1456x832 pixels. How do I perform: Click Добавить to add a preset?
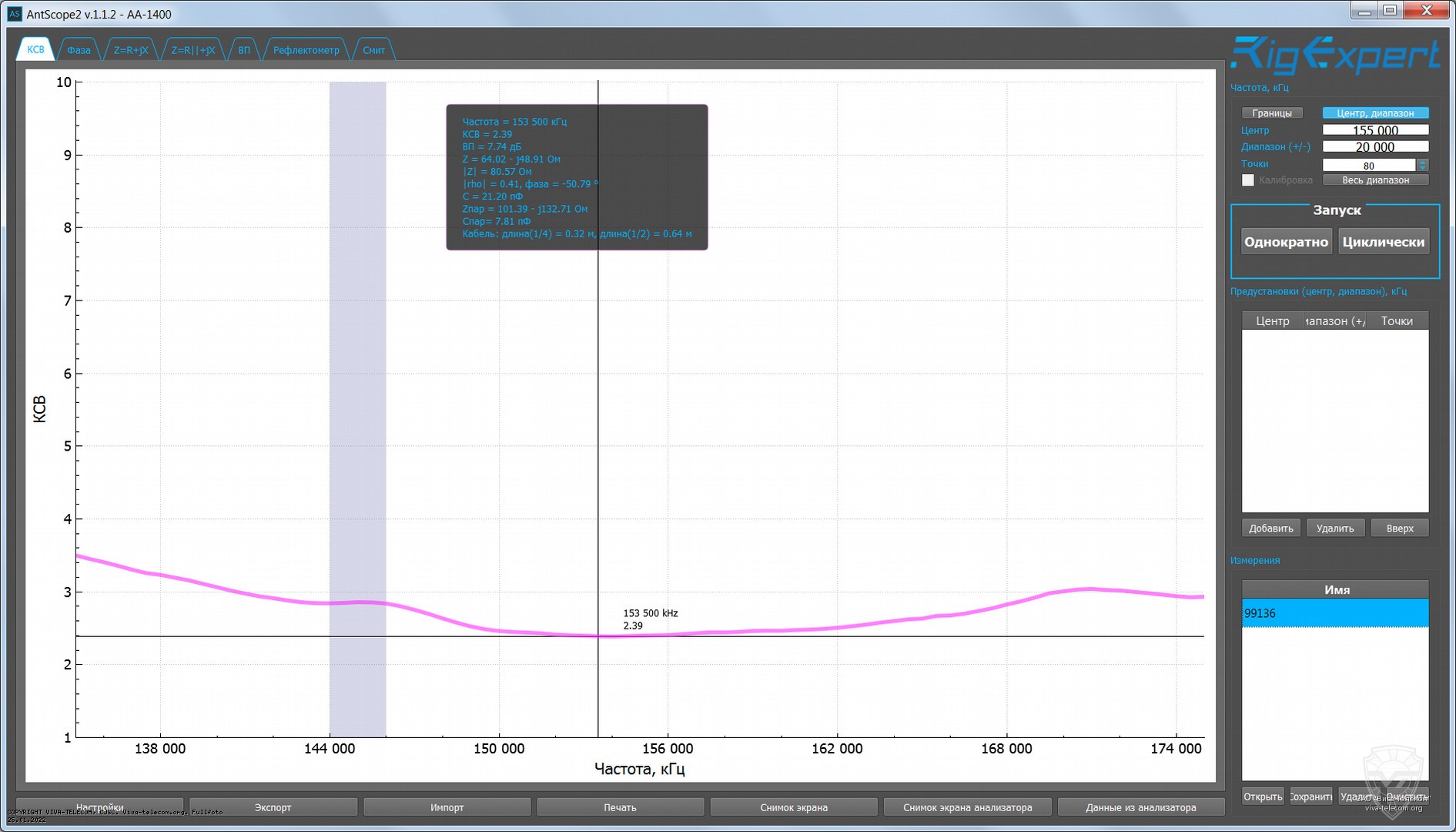(1270, 528)
